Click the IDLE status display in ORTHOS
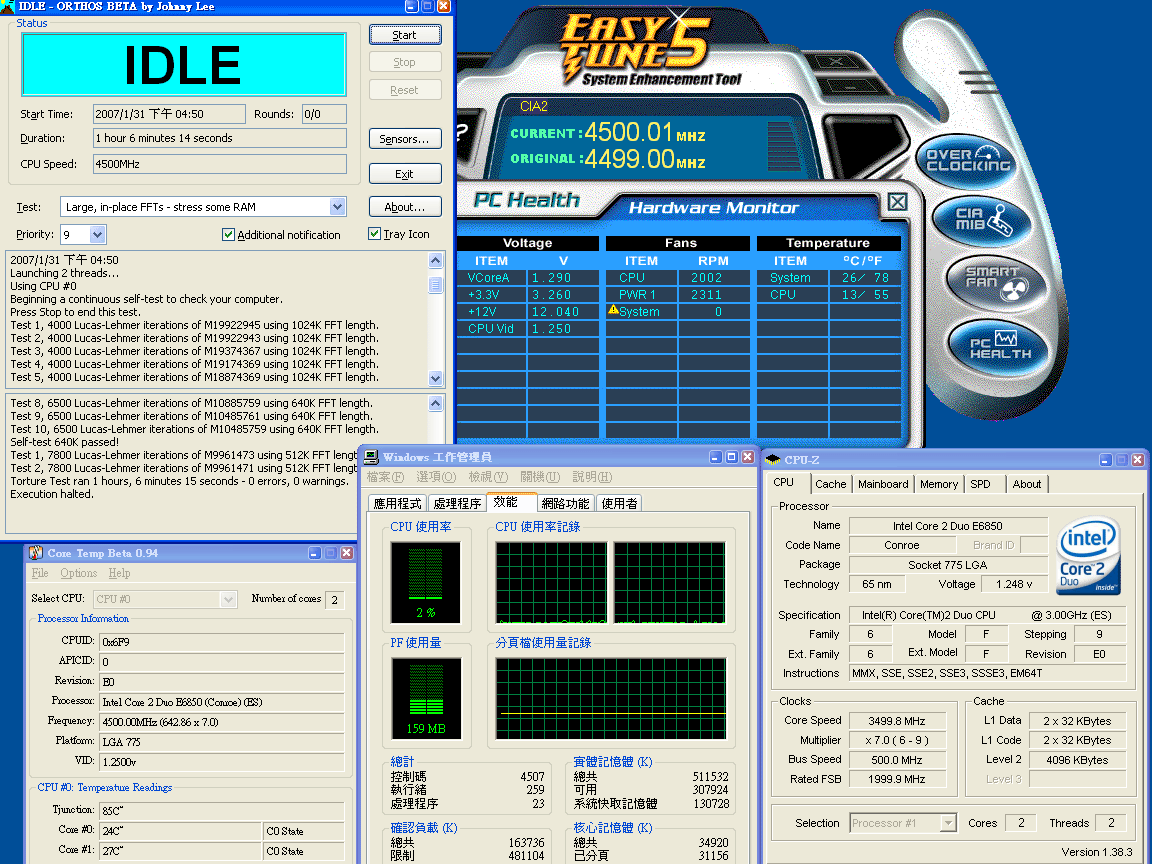The height and width of the screenshot is (864, 1152). [184, 65]
